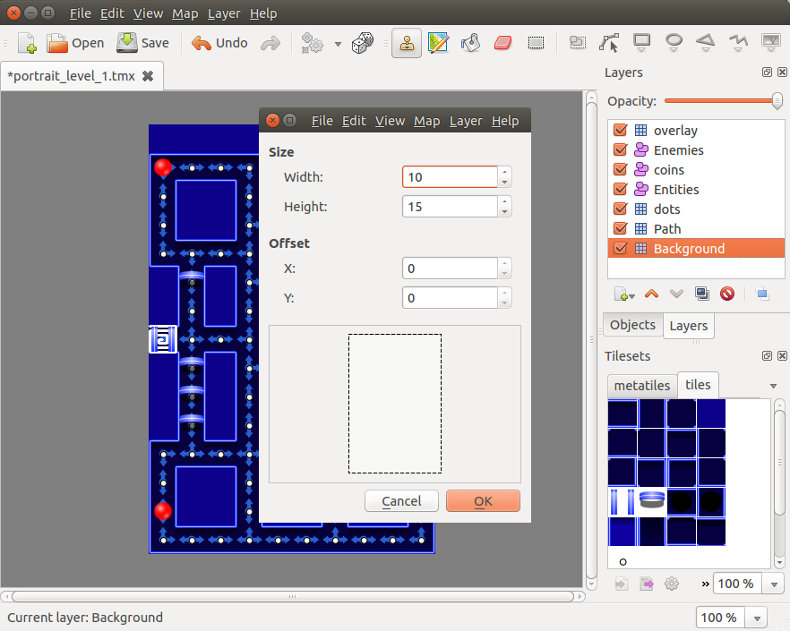The height and width of the screenshot is (631, 790).
Task: Select the Insert Rectangle tool
Action: pos(641,43)
